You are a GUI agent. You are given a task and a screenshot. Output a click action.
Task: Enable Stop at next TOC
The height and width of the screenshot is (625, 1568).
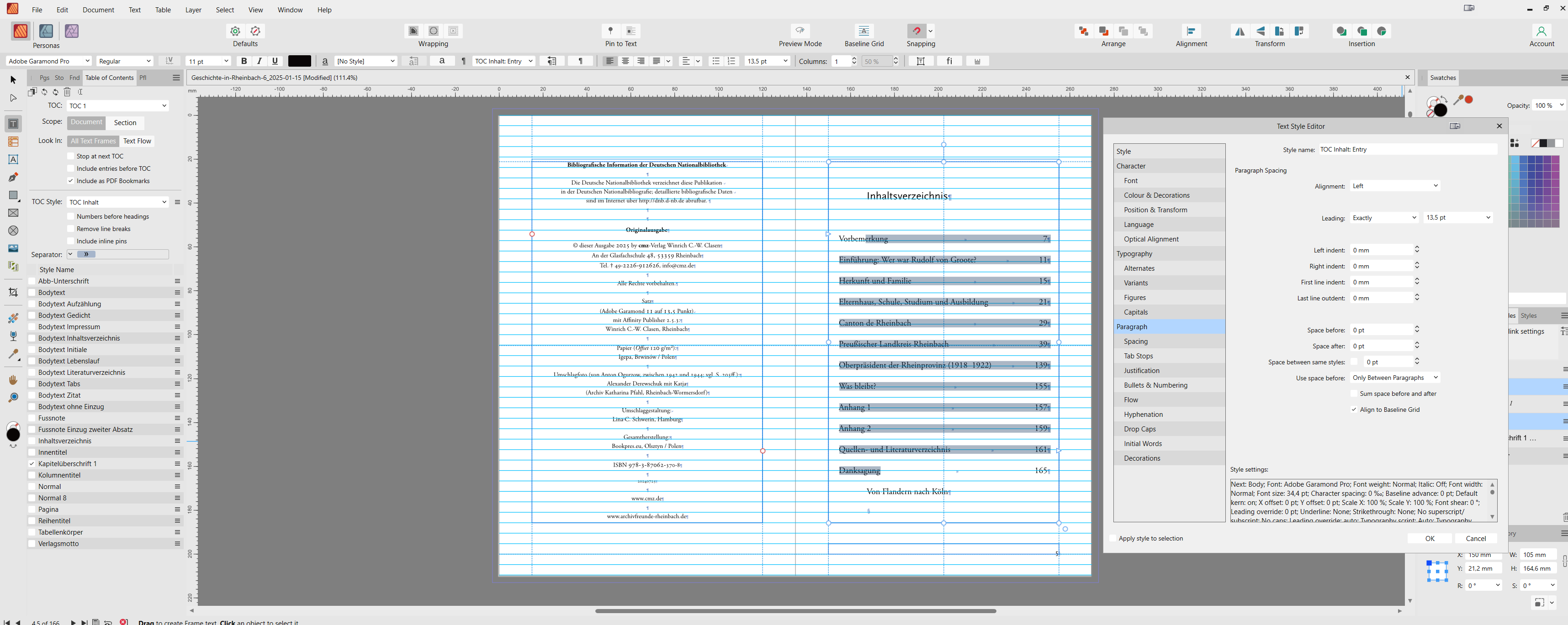[71, 156]
